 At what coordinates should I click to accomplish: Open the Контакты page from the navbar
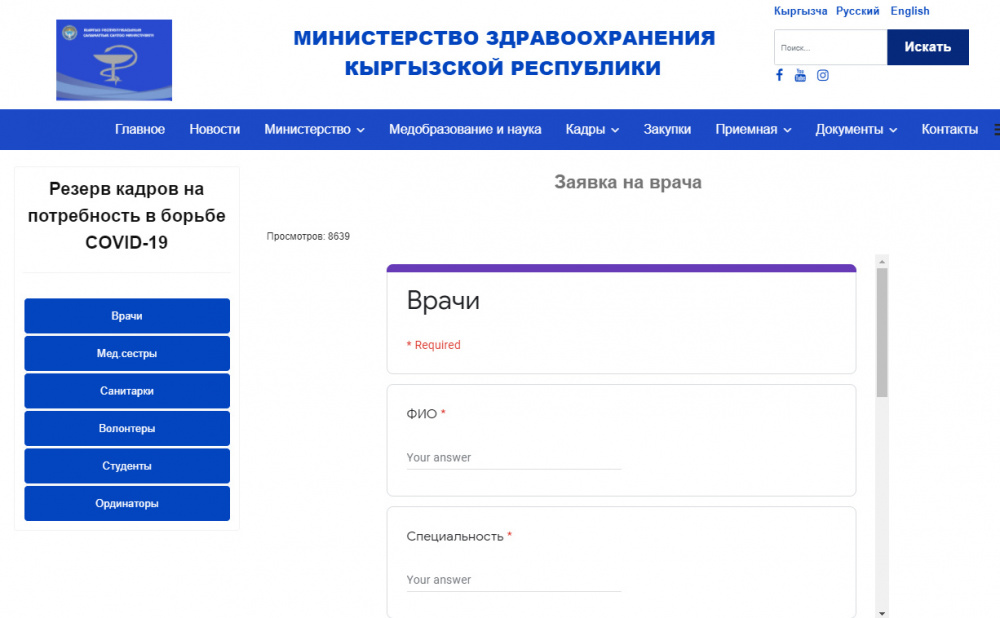pos(949,129)
